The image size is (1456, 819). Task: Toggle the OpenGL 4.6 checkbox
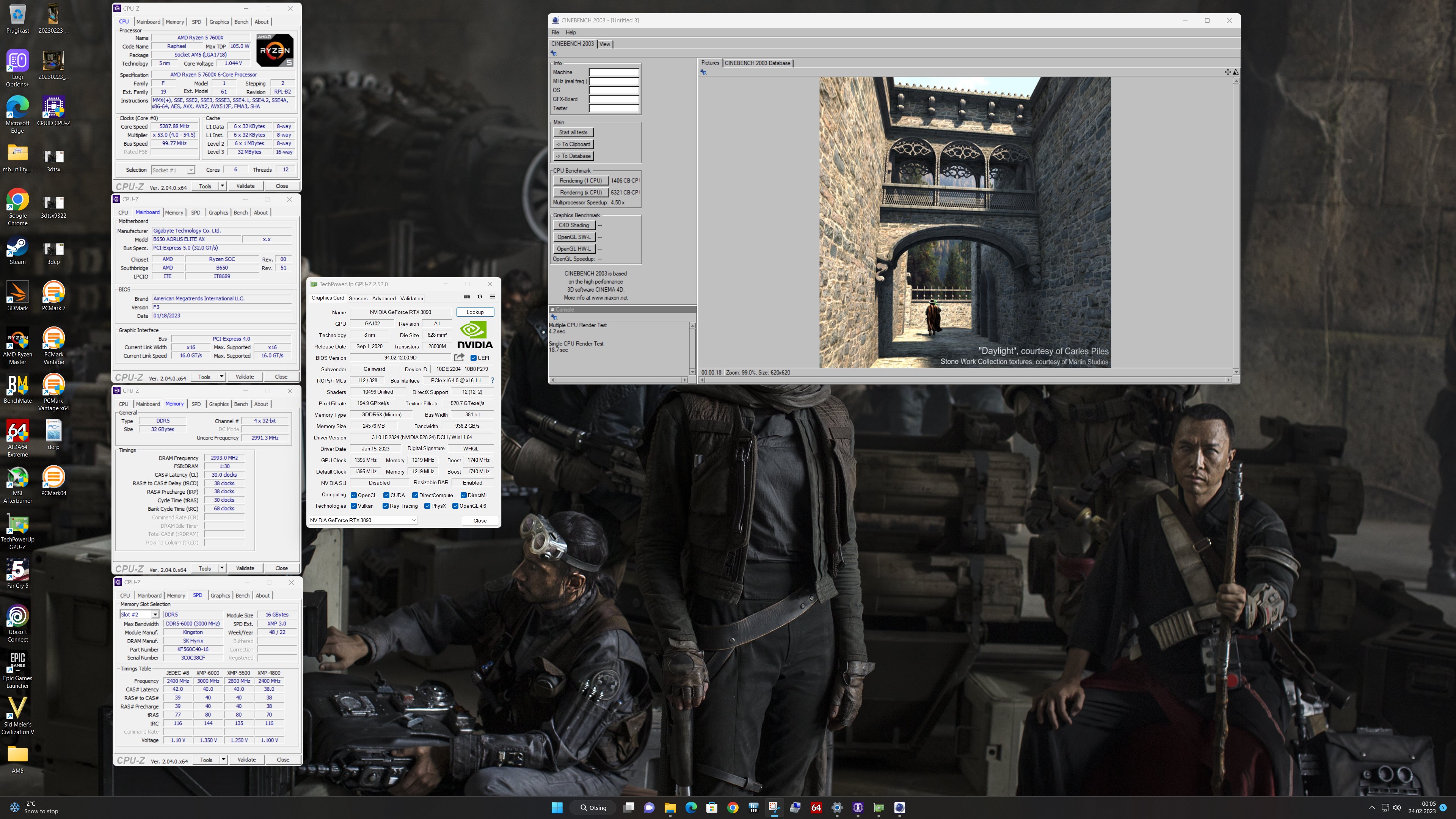point(455,506)
